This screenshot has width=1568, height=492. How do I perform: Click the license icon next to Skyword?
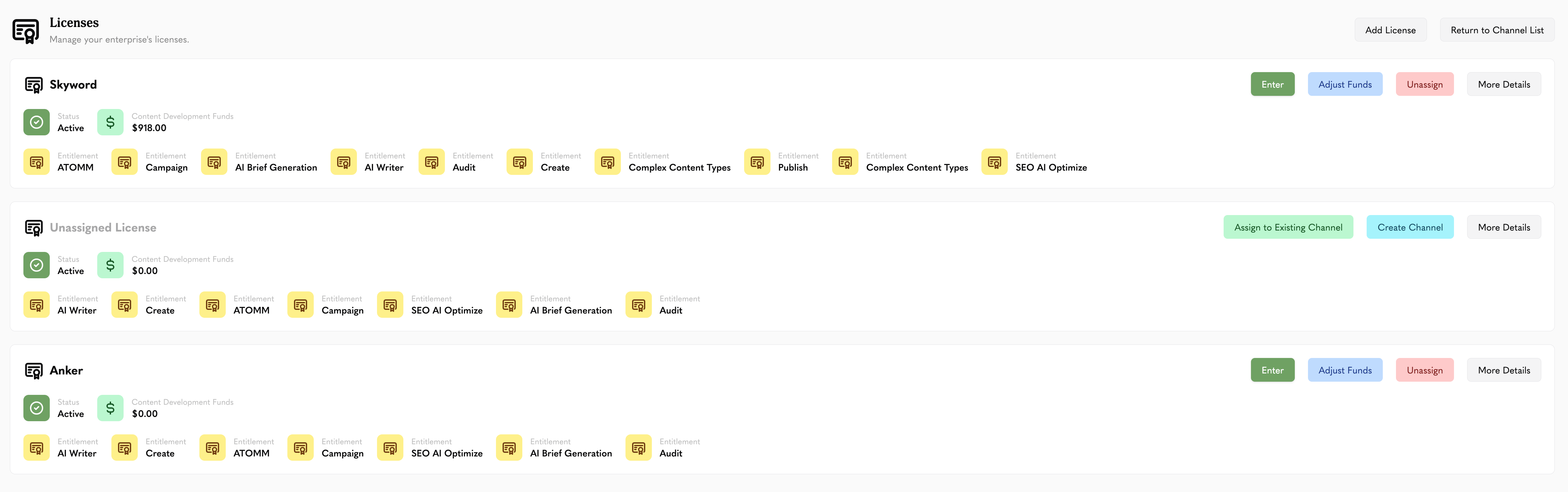pos(34,85)
